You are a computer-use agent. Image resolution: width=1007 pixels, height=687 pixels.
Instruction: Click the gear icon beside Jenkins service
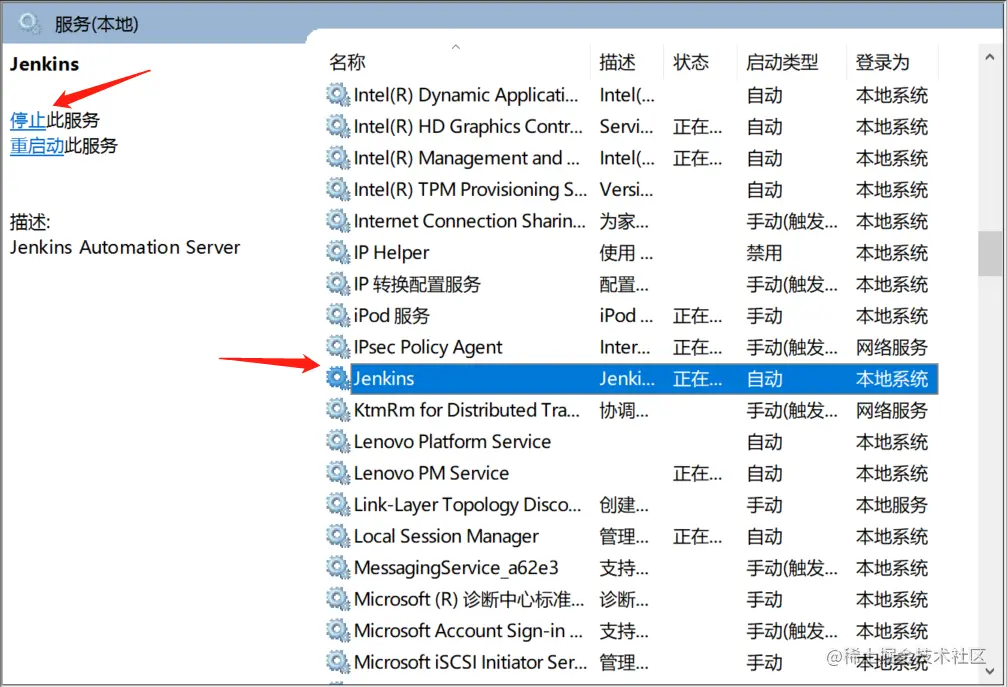pos(338,378)
